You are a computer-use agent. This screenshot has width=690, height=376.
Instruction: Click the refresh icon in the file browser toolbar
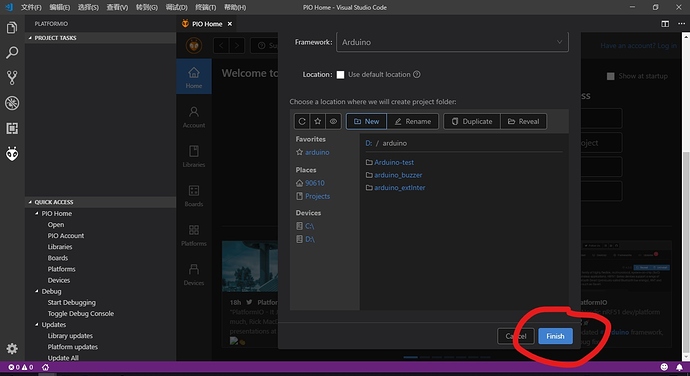(302, 122)
